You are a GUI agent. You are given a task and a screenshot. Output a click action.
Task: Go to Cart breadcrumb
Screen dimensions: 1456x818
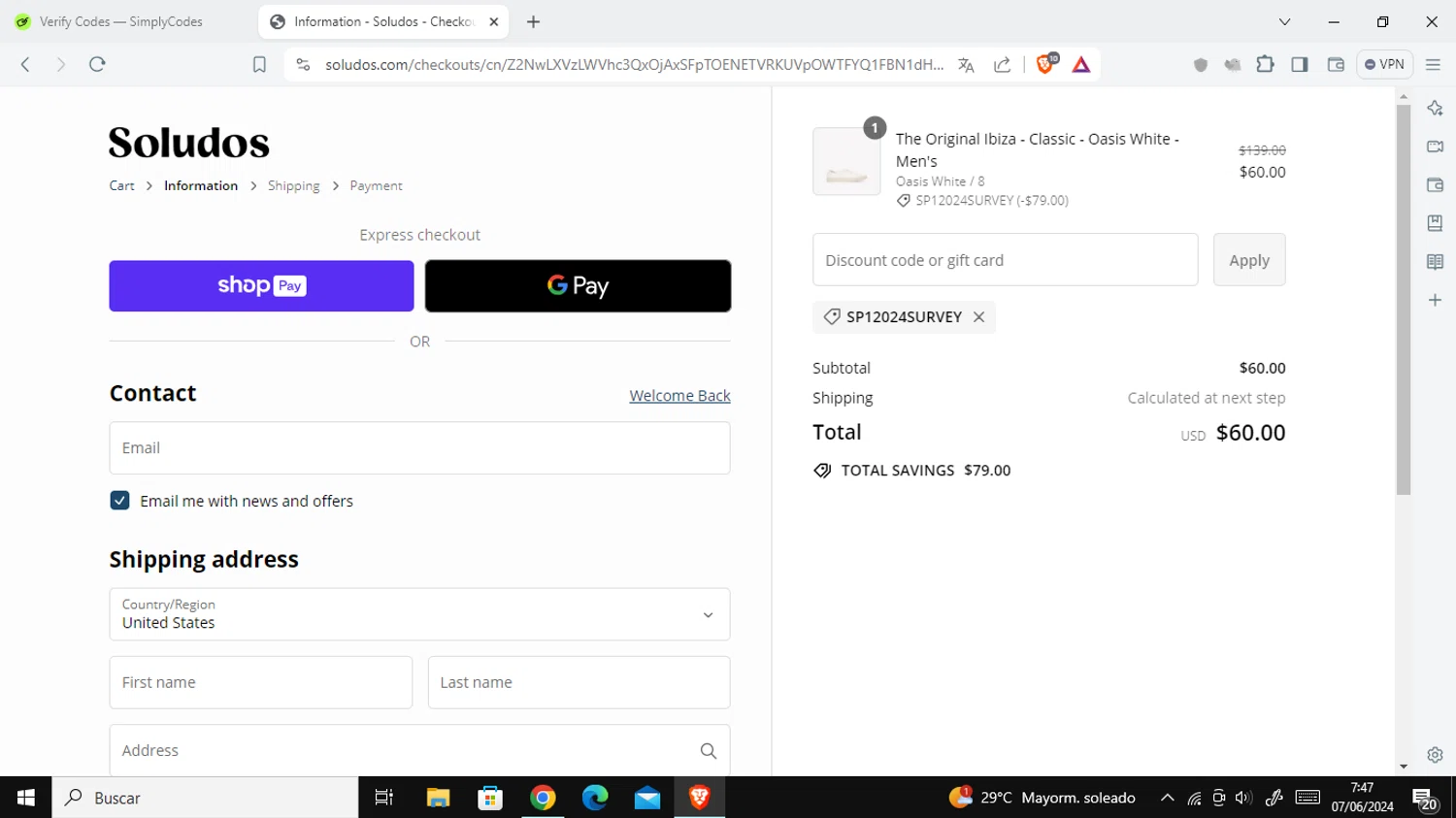coord(121,185)
